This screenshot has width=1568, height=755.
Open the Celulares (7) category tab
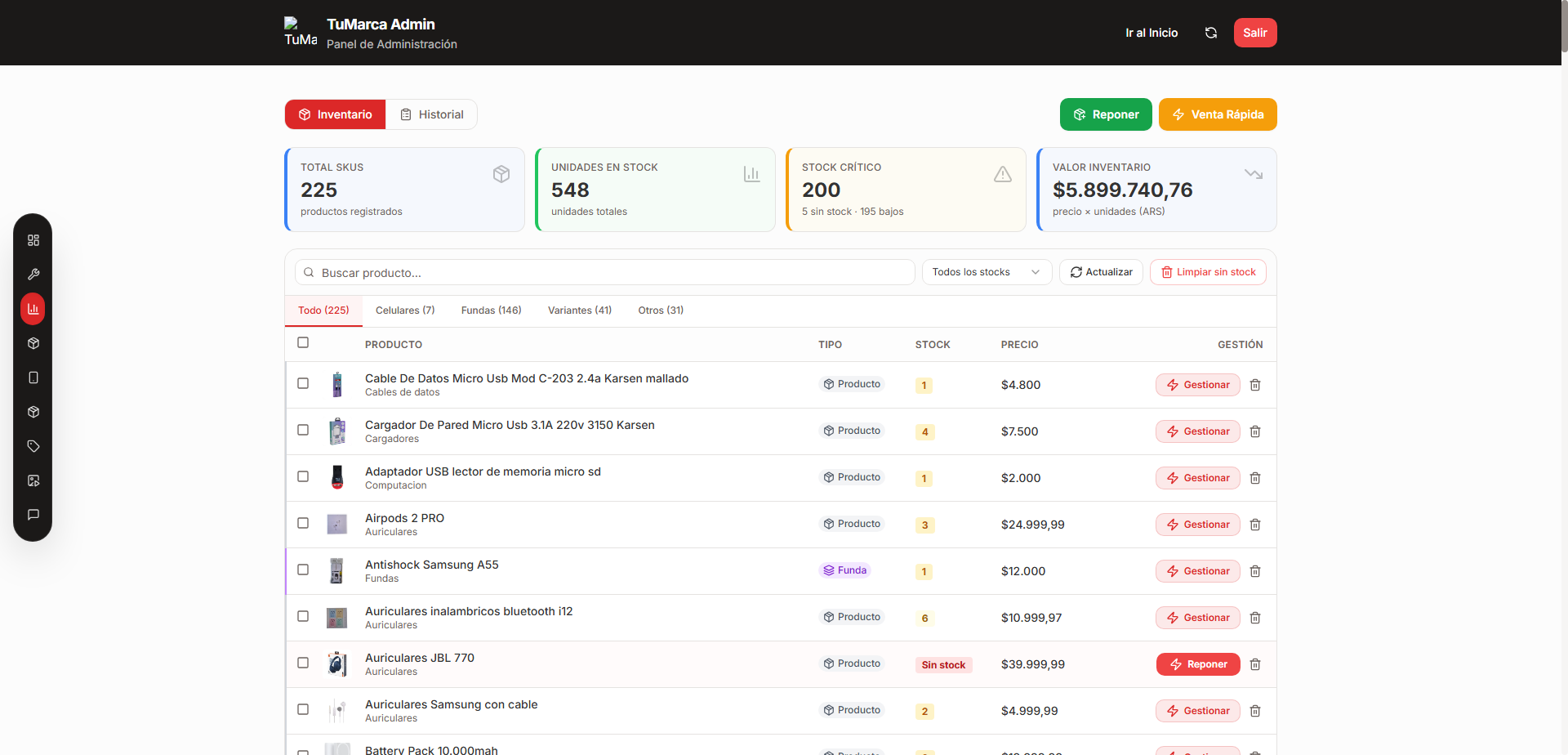pos(405,310)
